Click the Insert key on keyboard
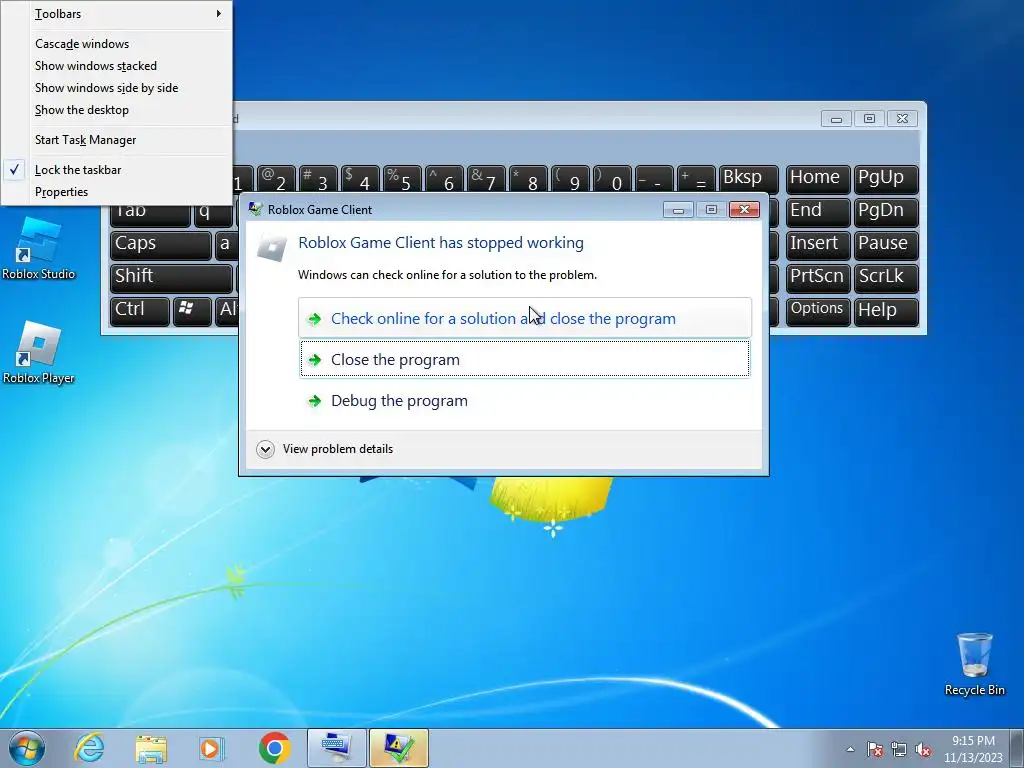Screen dimensions: 1024x768 (818, 244)
